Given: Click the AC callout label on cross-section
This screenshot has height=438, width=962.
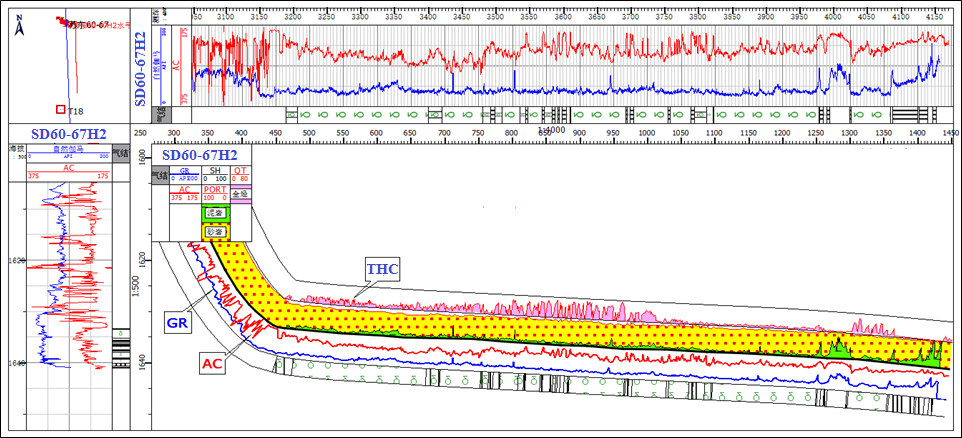Looking at the screenshot, I should [x=211, y=362].
